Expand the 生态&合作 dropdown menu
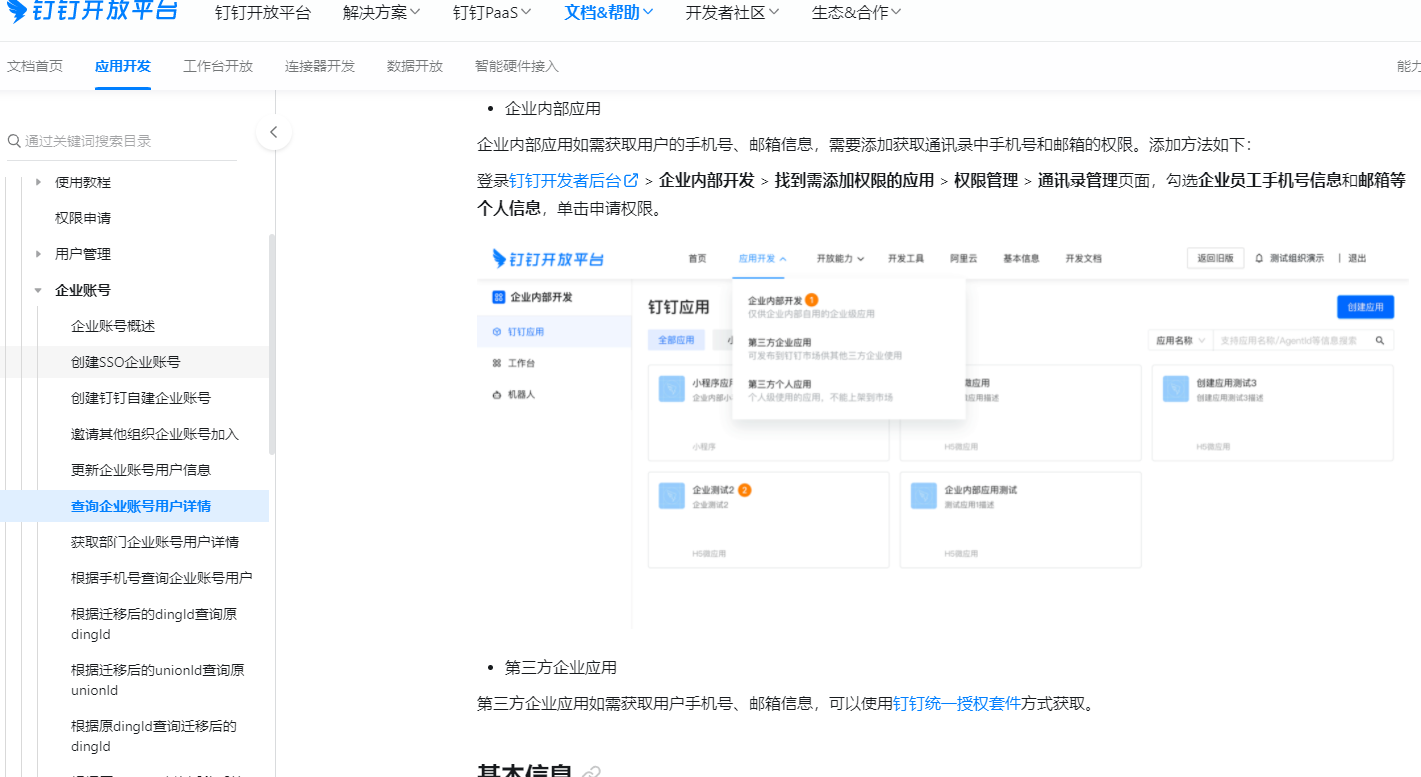This screenshot has width=1421, height=777. tap(857, 13)
